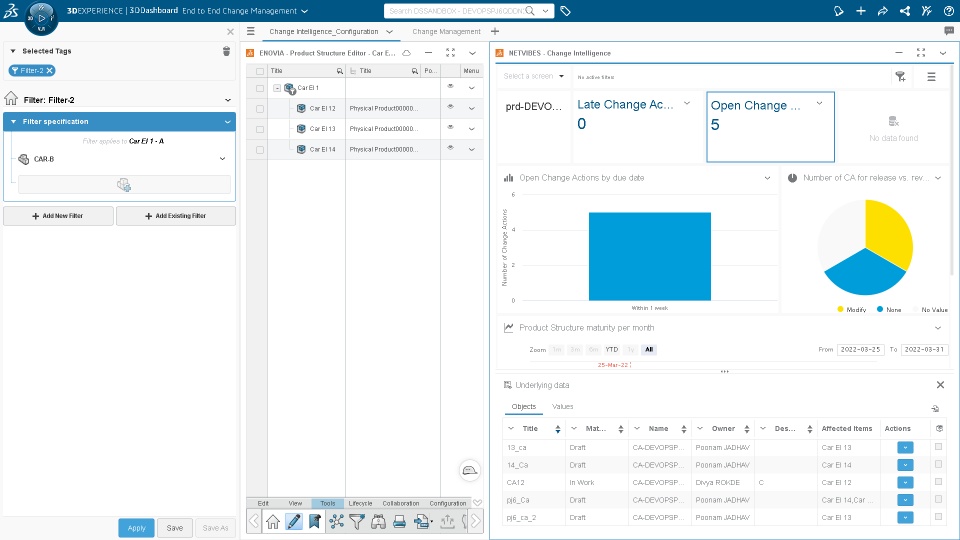
Task: Collapse the Car El 1 tree node
Action: [x=277, y=88]
